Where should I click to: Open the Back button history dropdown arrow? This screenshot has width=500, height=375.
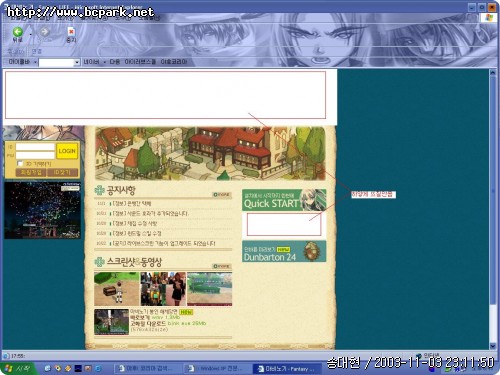[30, 34]
